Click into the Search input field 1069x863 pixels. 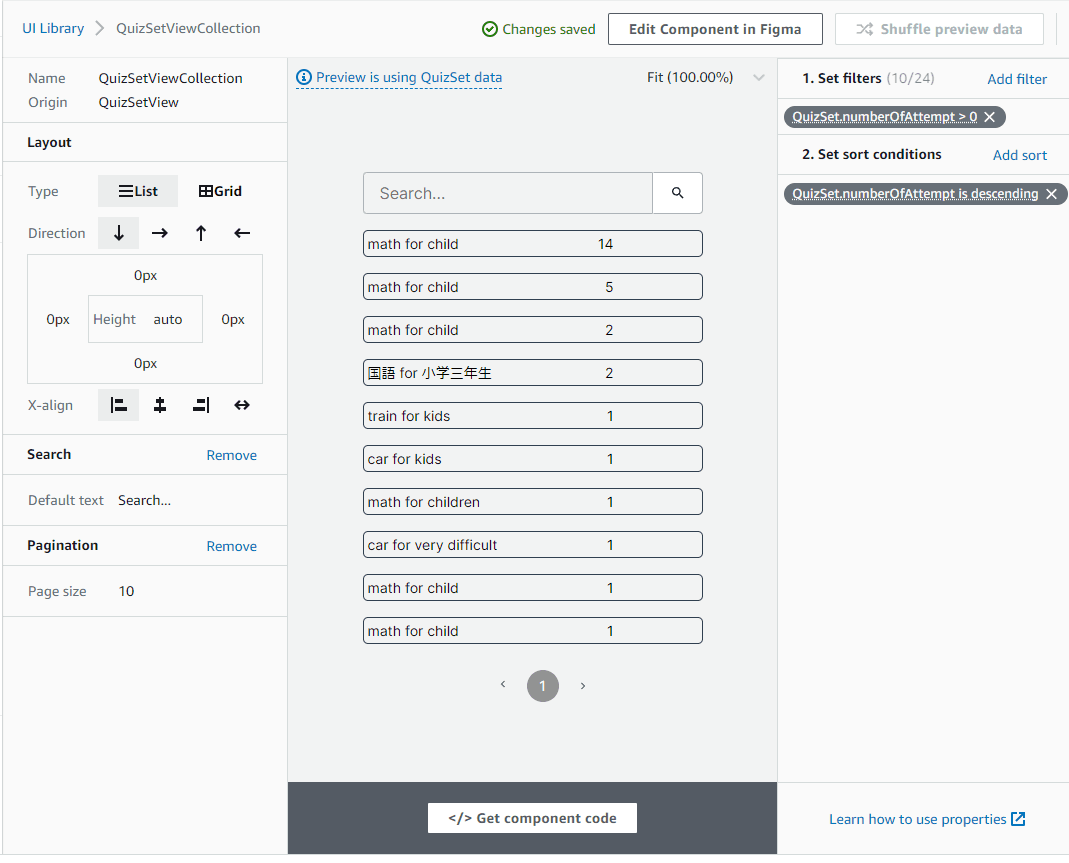(x=507, y=193)
